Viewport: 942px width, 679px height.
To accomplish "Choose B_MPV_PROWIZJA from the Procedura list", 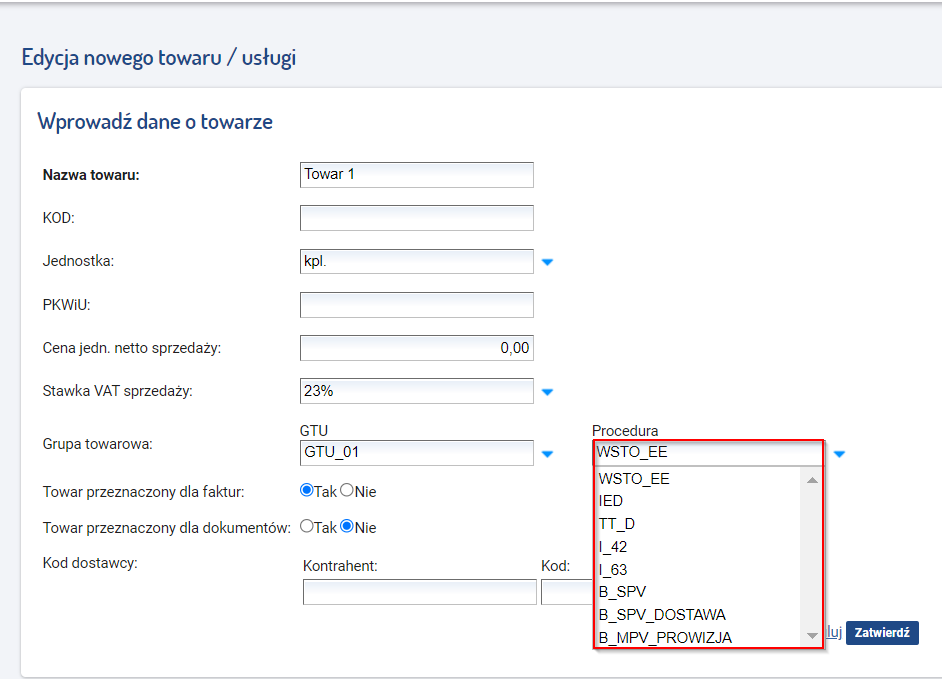I will (699, 637).
